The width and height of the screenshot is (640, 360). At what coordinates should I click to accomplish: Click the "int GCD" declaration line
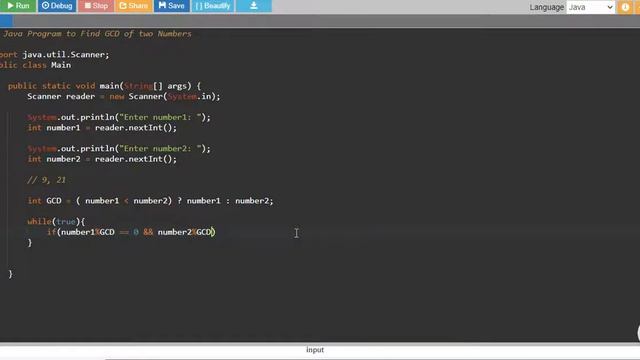pyautogui.click(x=150, y=201)
